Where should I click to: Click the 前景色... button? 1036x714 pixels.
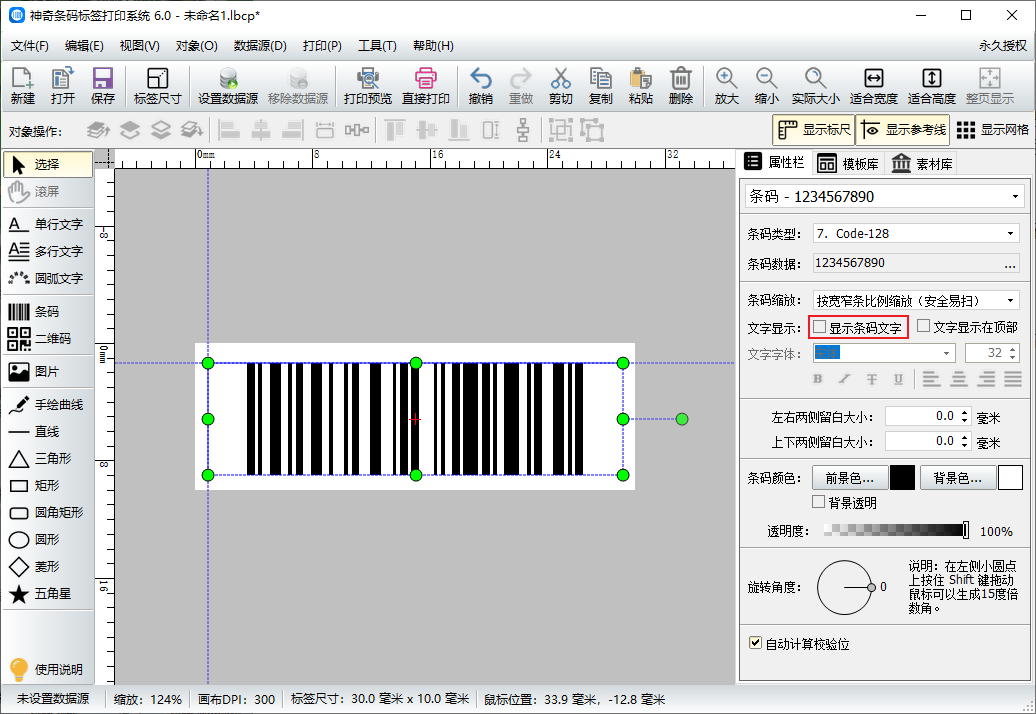click(x=849, y=478)
